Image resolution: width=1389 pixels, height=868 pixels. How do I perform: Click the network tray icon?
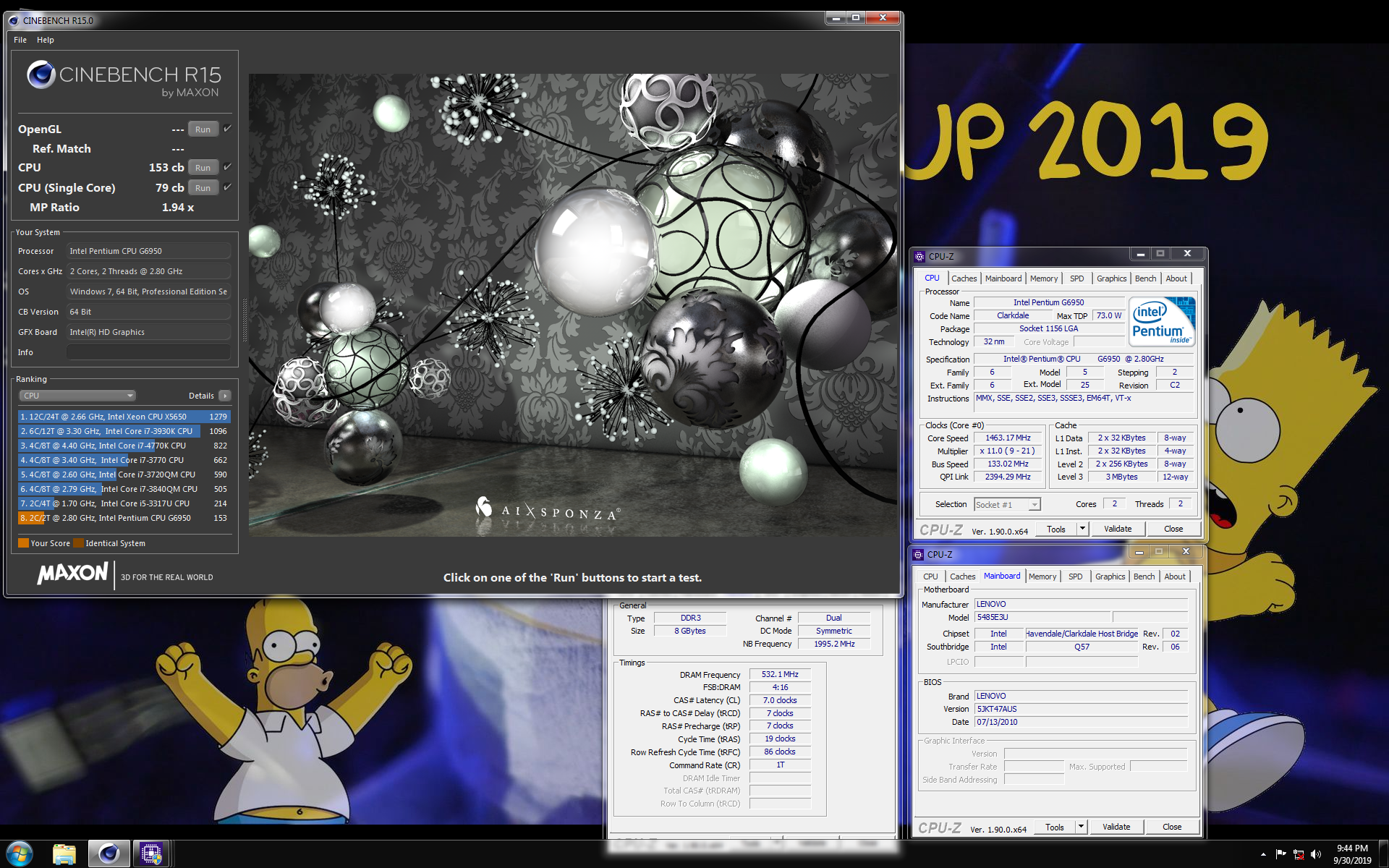1298,854
